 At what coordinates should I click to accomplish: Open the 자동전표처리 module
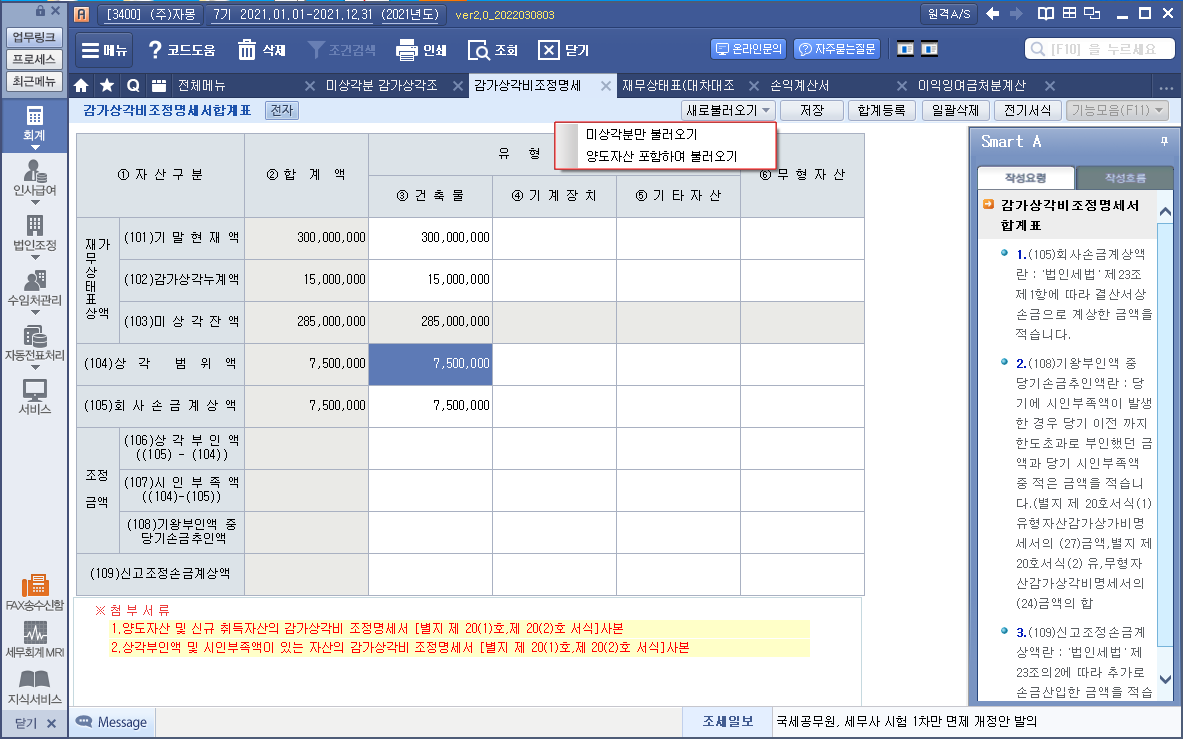tap(35, 346)
